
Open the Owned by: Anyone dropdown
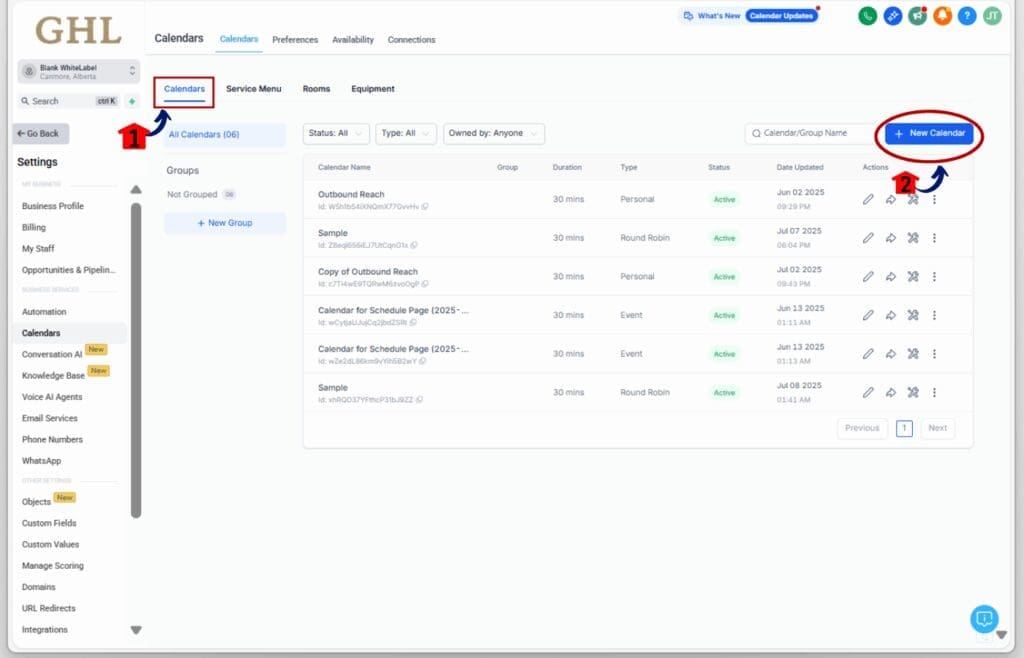click(x=494, y=133)
